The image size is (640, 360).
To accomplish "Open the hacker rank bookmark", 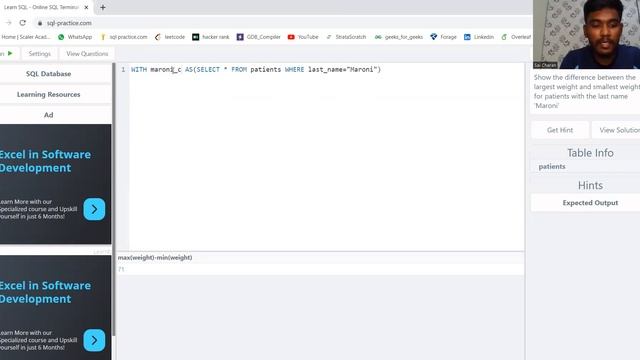I will click(211, 37).
